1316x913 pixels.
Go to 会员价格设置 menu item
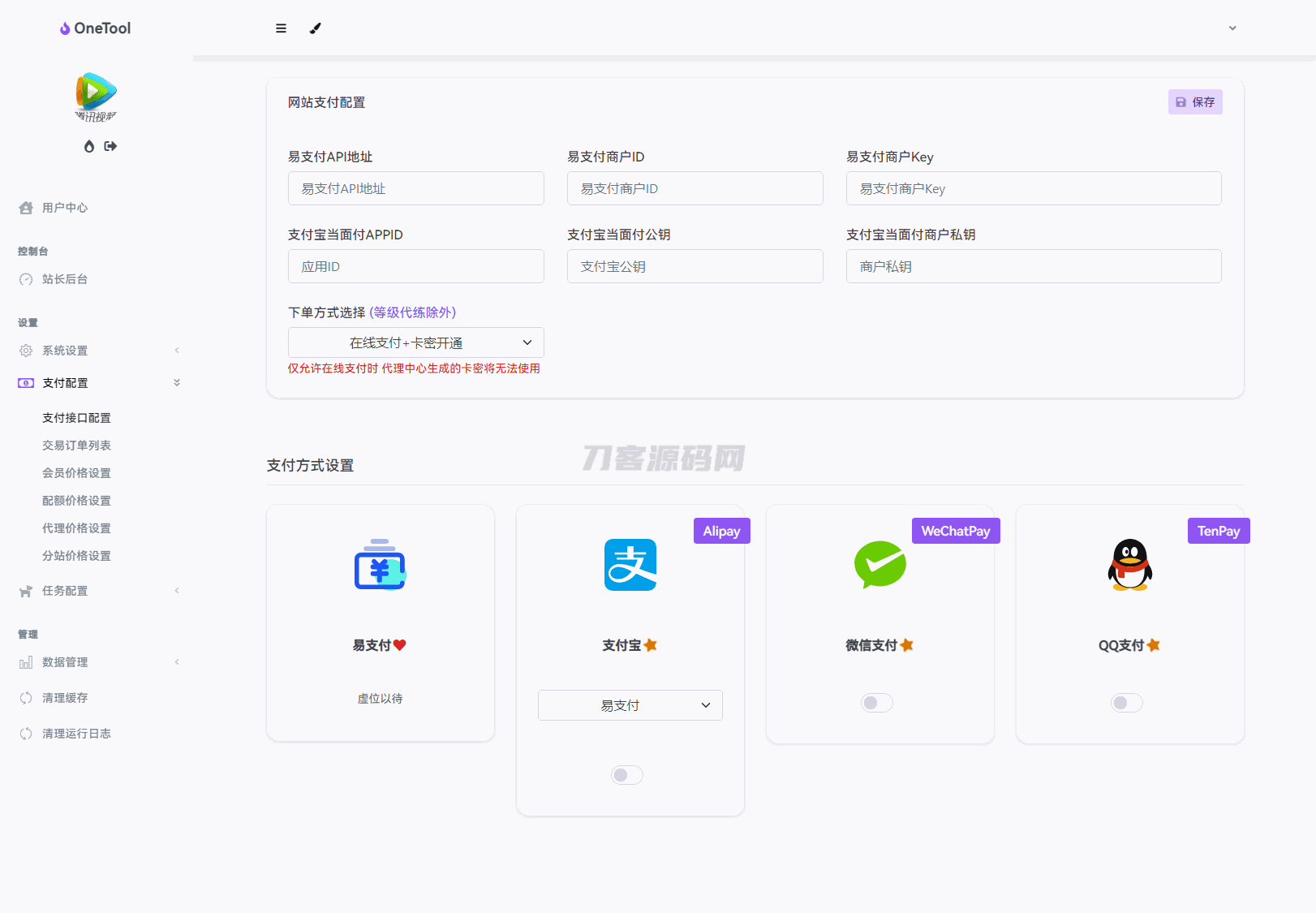click(76, 473)
